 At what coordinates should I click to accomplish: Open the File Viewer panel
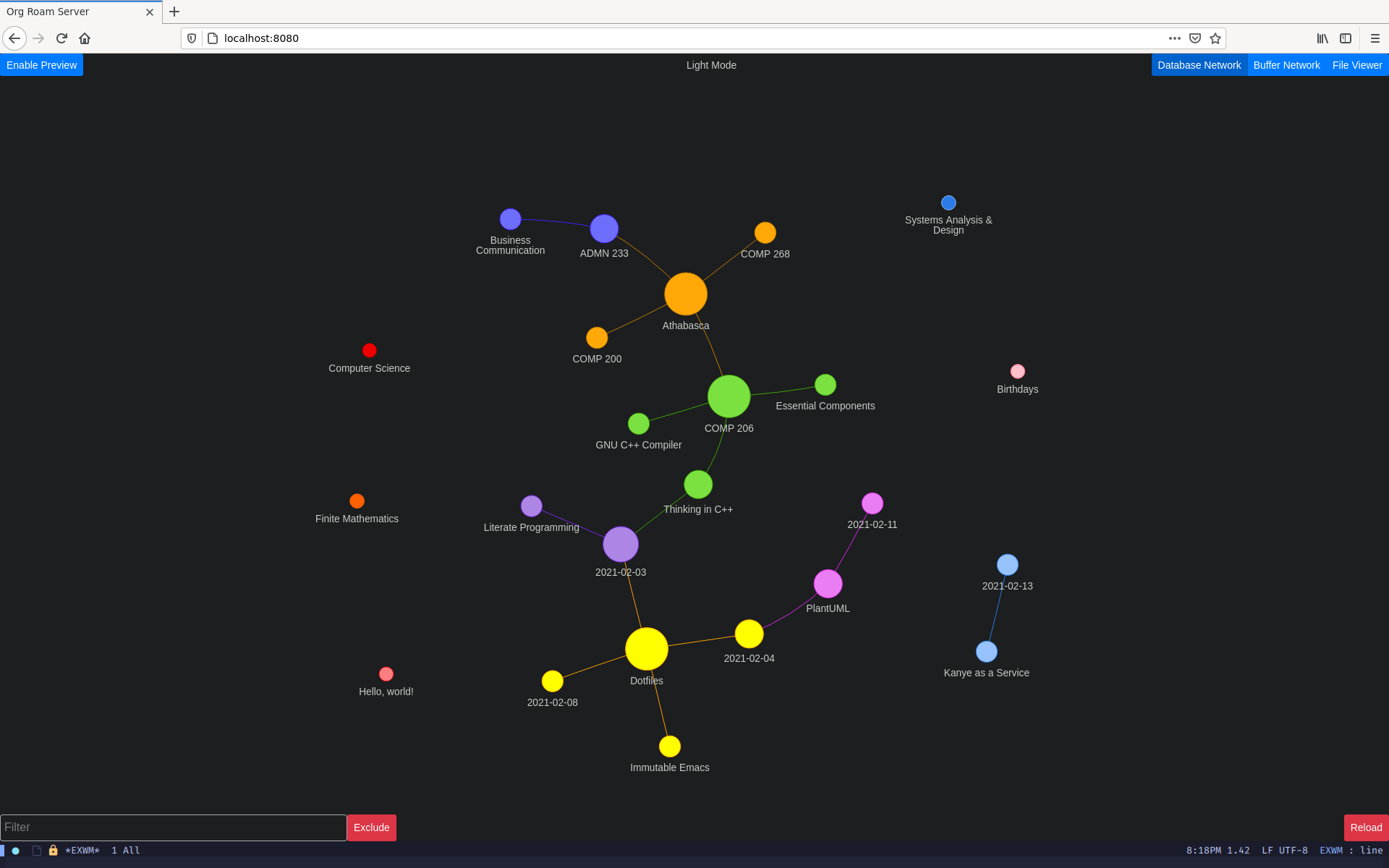tap(1357, 65)
